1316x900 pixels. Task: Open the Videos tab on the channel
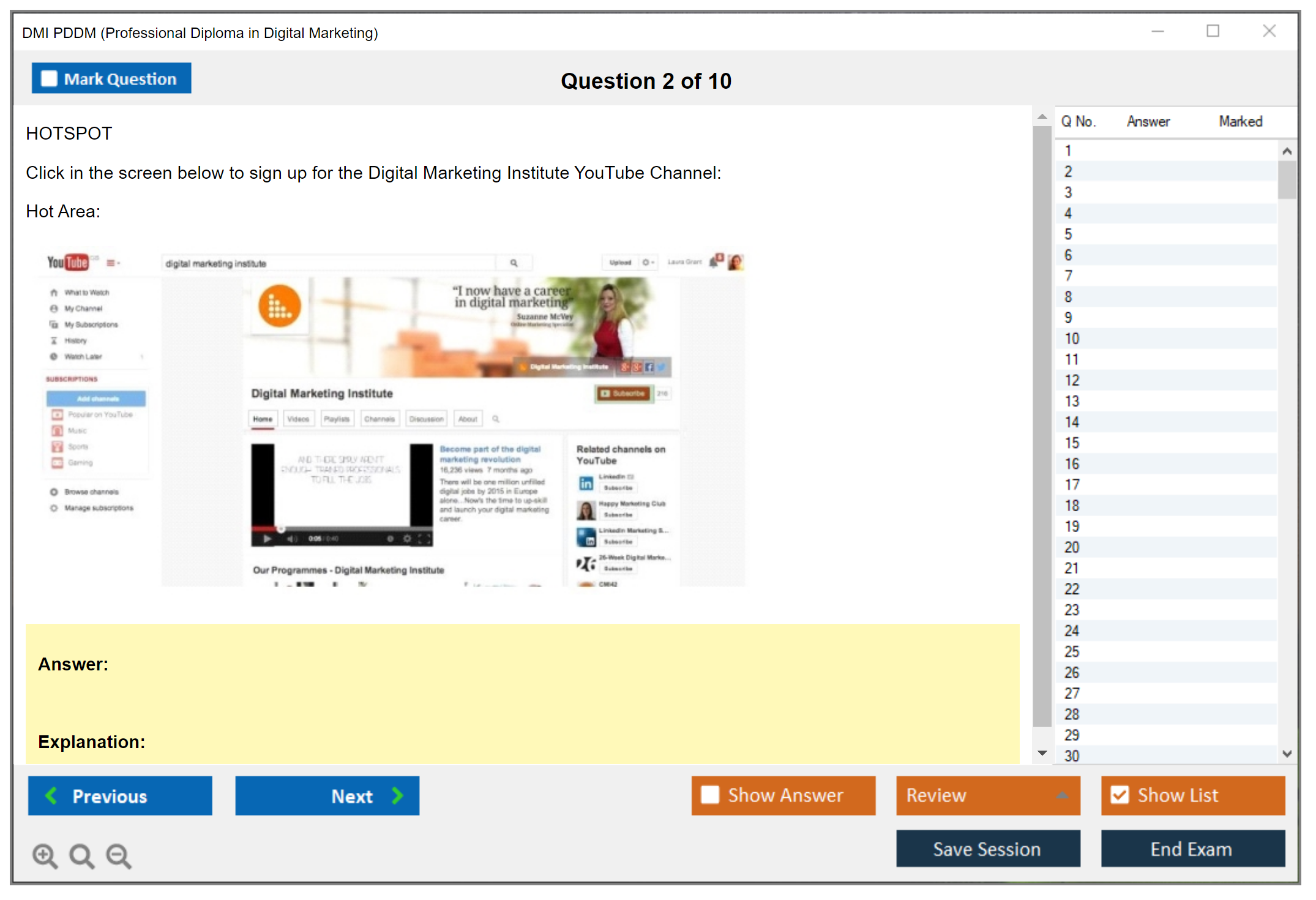[298, 419]
